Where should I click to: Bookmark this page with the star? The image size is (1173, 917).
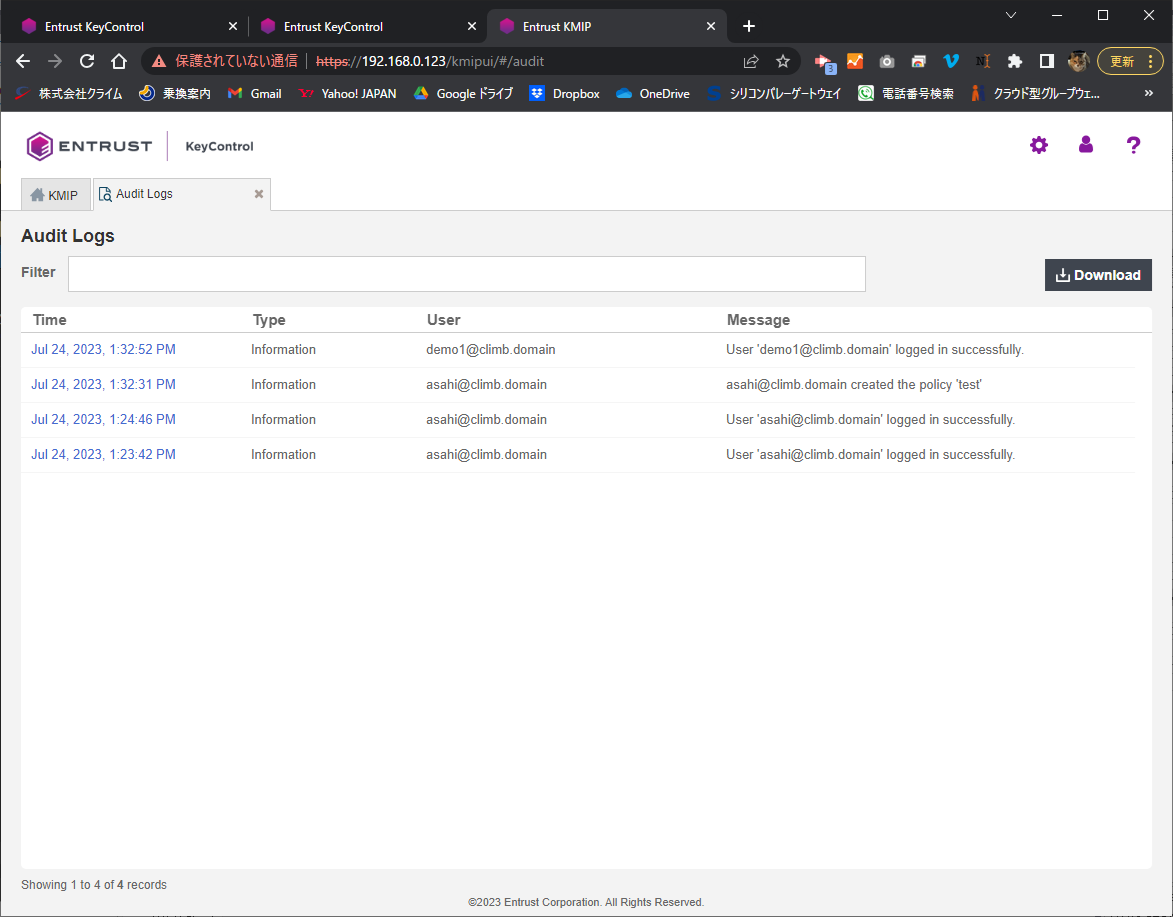click(x=782, y=61)
